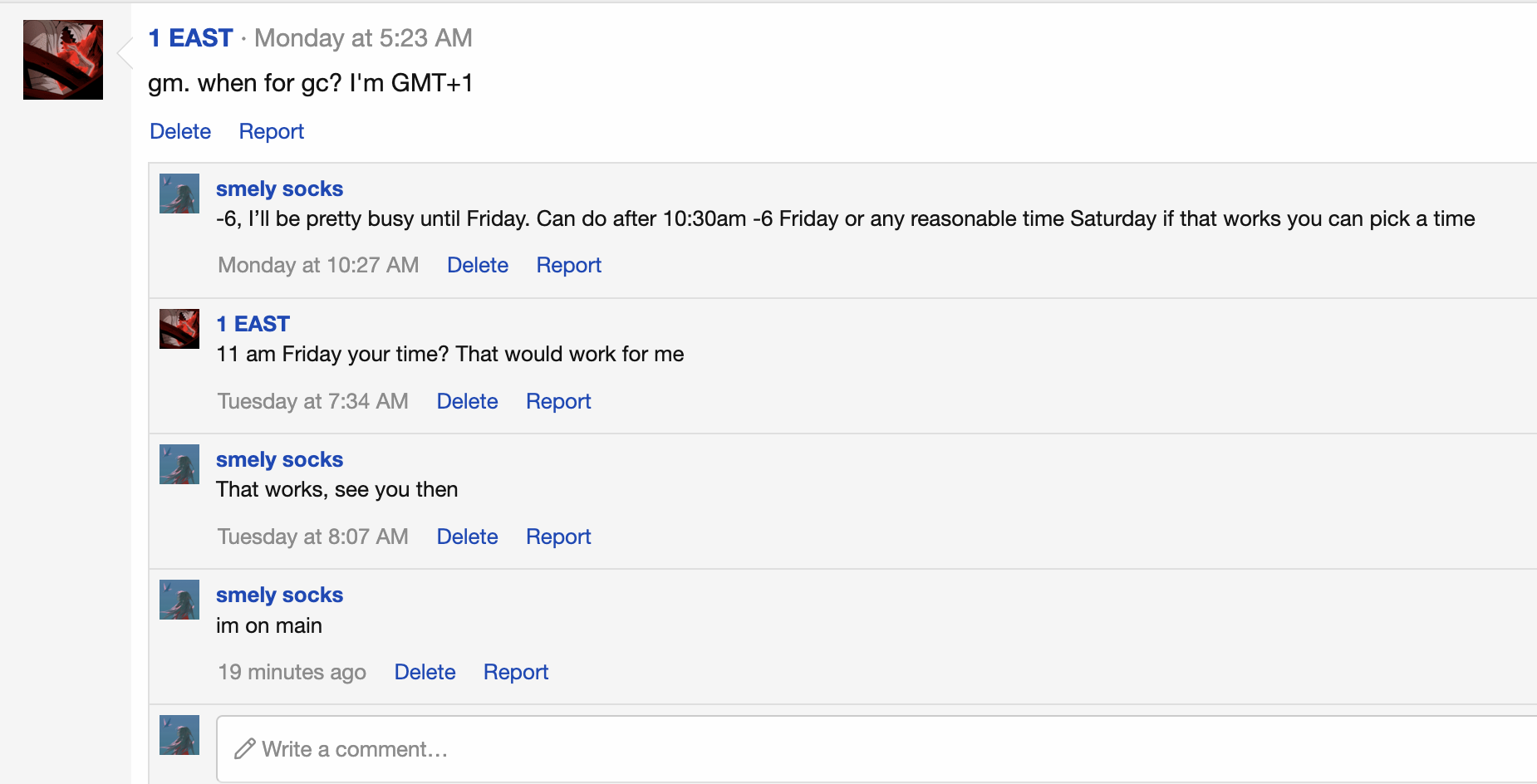Viewport: 1537px width, 784px height.
Task: Report the Tuesday 8:07 AM comment
Action: [558, 537]
